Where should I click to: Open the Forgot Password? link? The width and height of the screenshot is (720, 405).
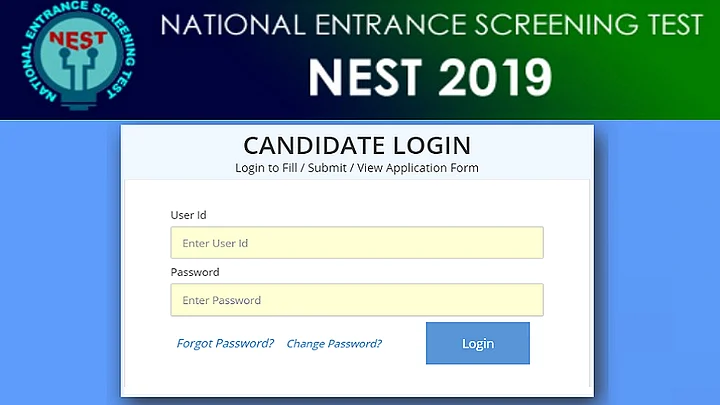(x=225, y=343)
